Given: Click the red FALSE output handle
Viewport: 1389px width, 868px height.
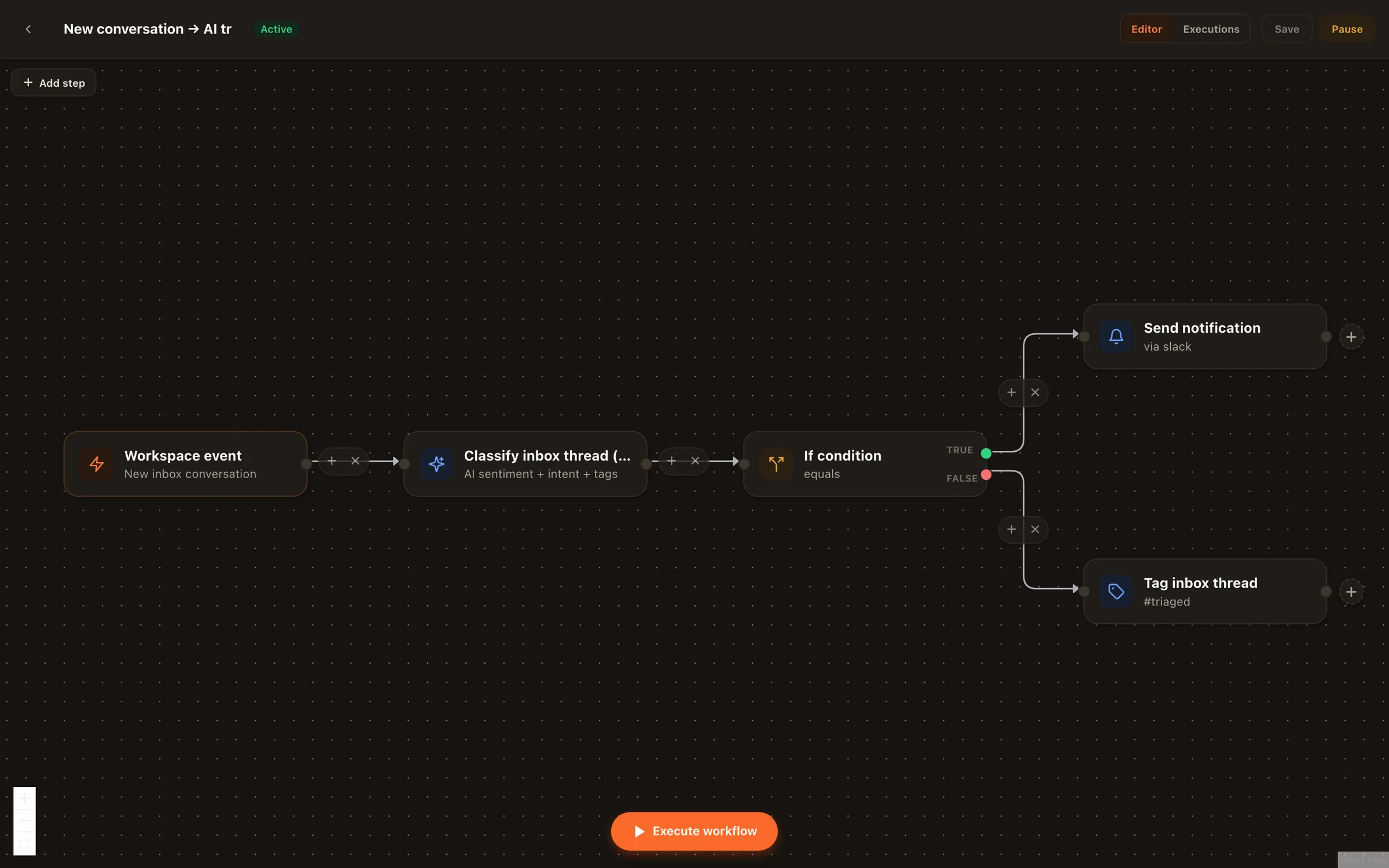Looking at the screenshot, I should (986, 475).
